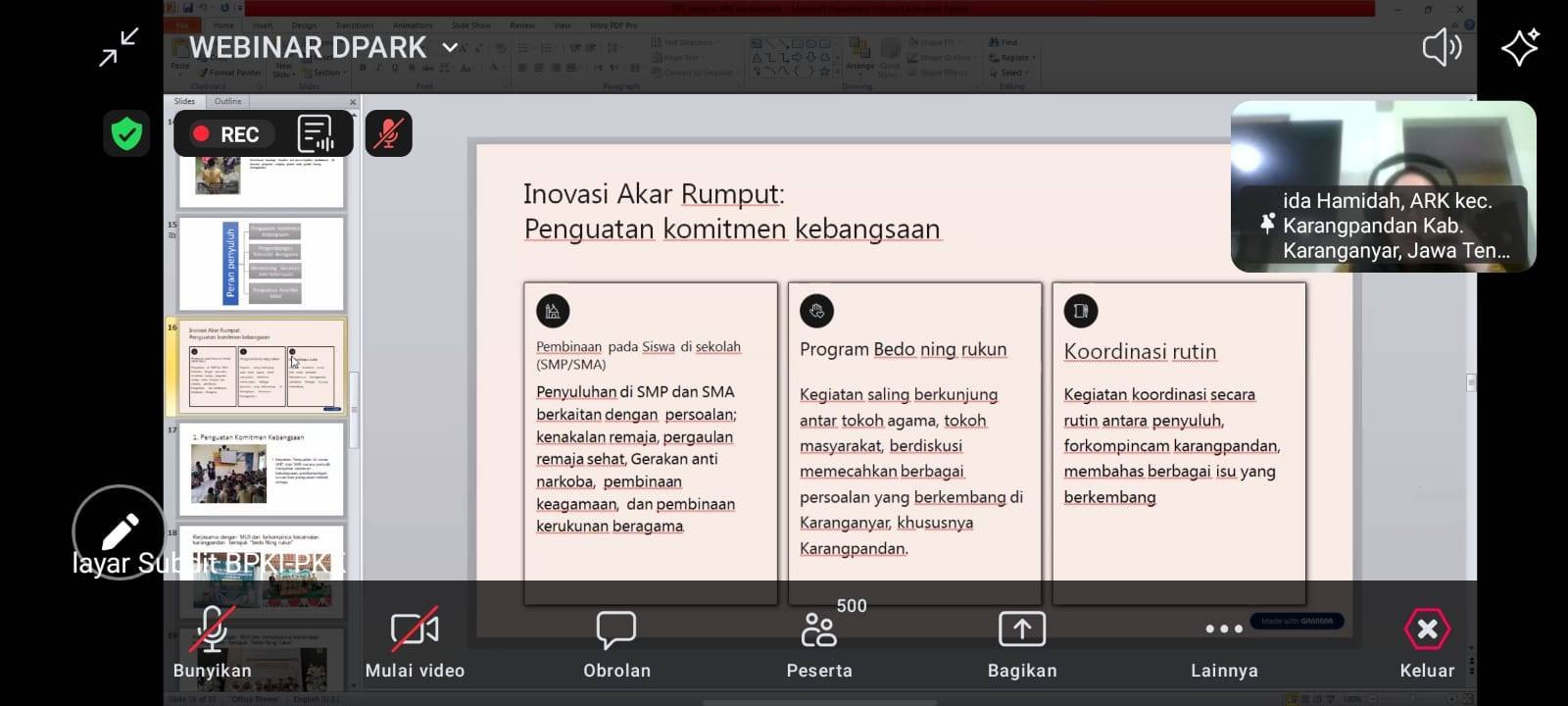Click the Koordinasi rutin heading

(1140, 351)
